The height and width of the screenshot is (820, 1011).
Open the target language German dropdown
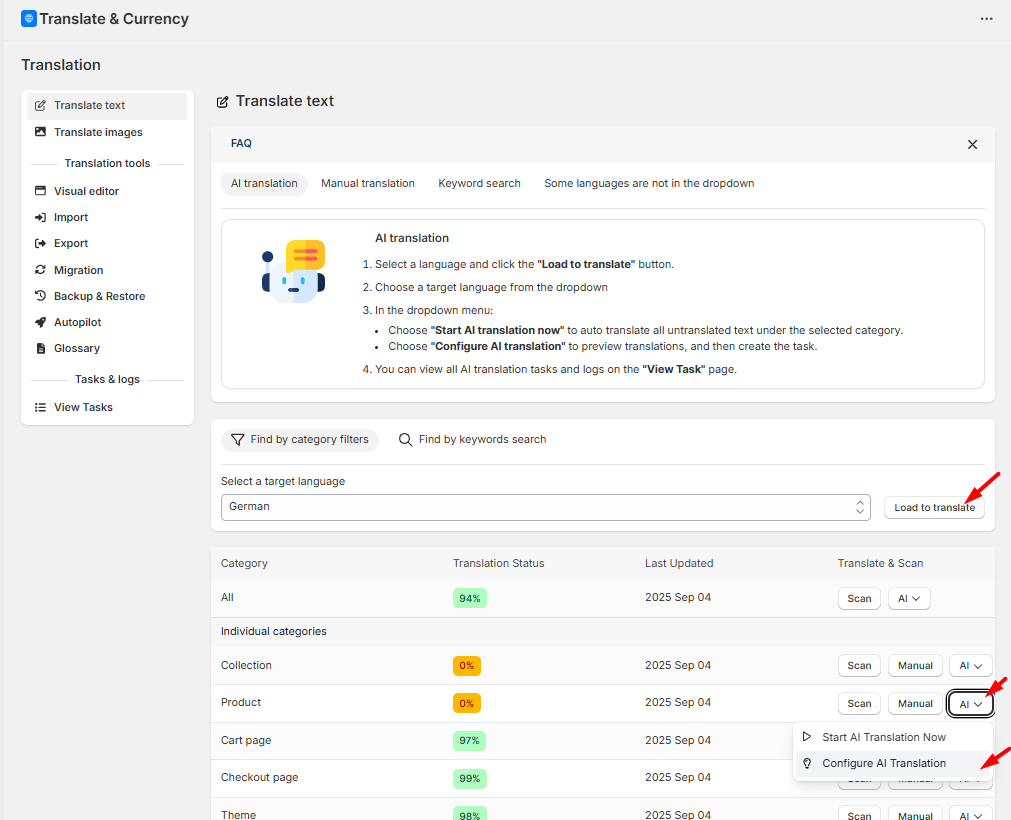pos(545,507)
